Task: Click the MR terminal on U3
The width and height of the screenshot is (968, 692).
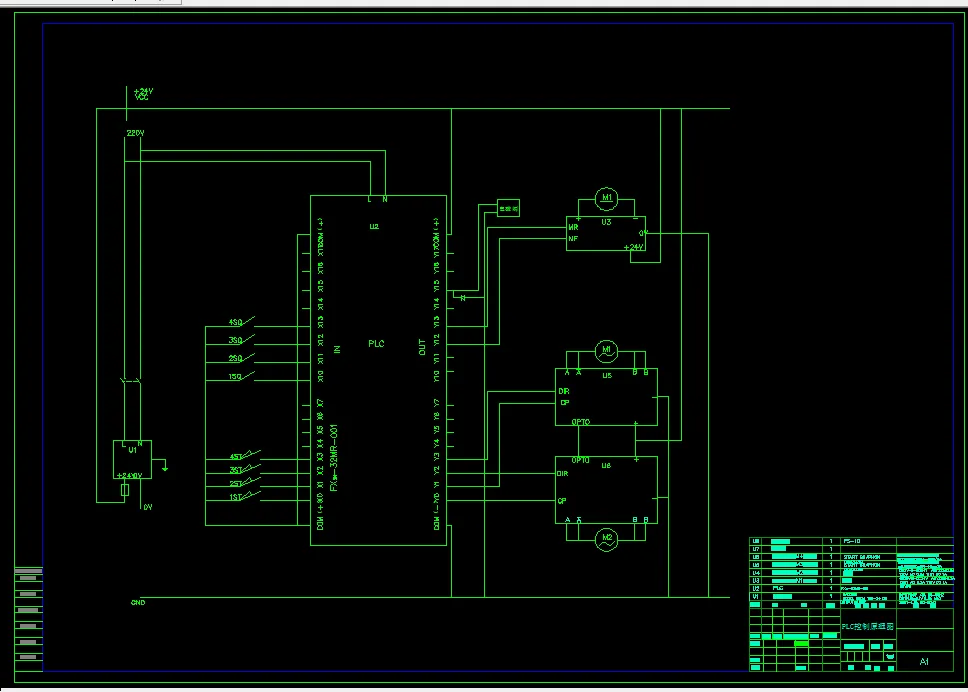Action: [x=574, y=227]
